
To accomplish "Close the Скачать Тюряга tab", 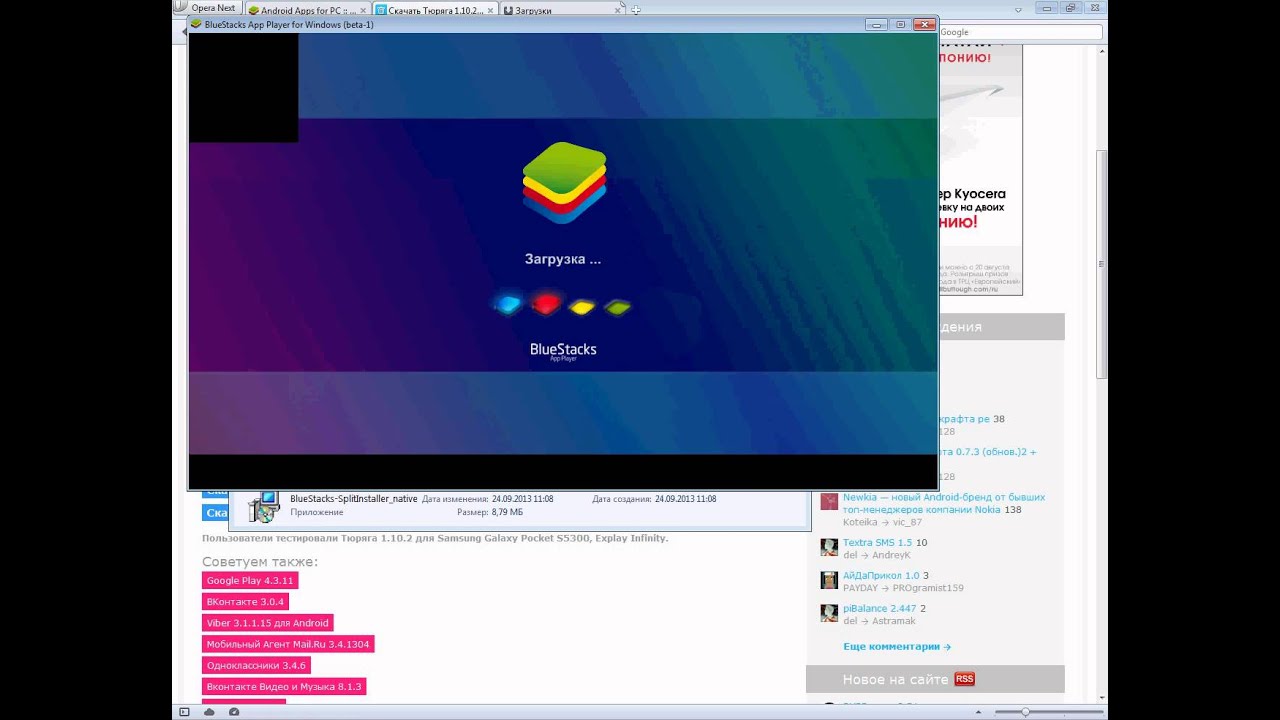I will (x=490, y=10).
